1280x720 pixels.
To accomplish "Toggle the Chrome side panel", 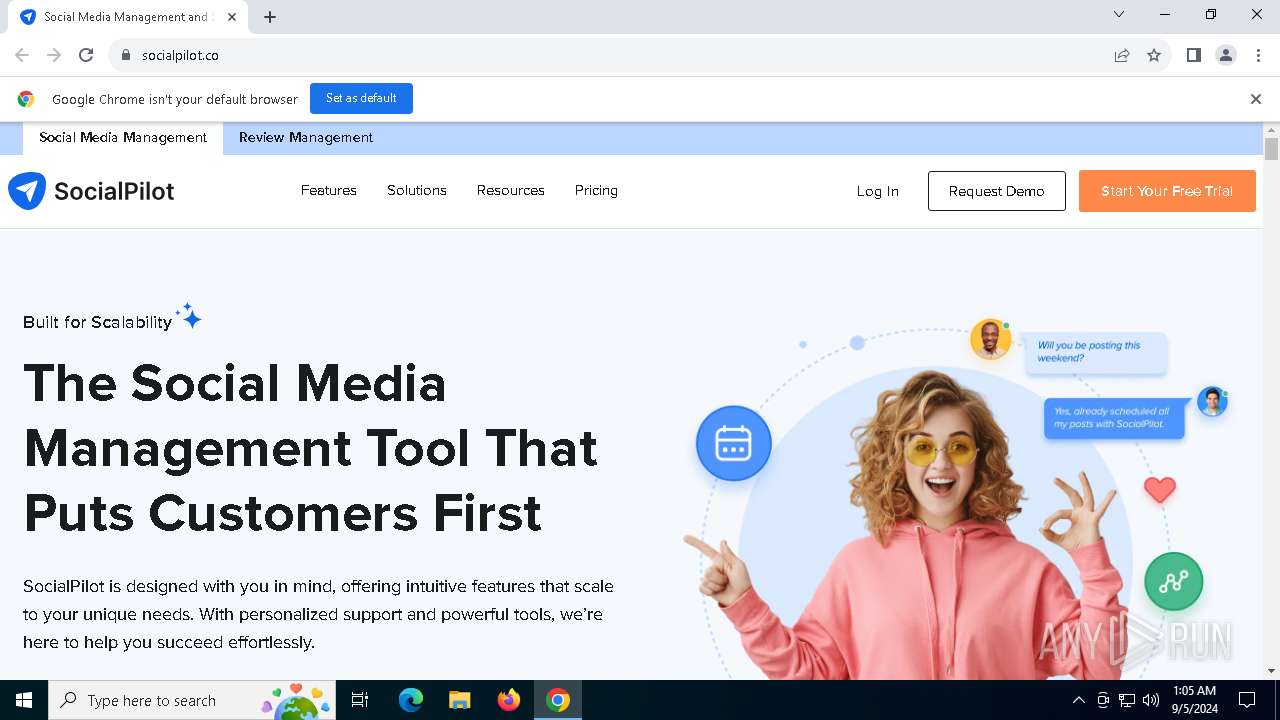I will pyautogui.click(x=1194, y=55).
